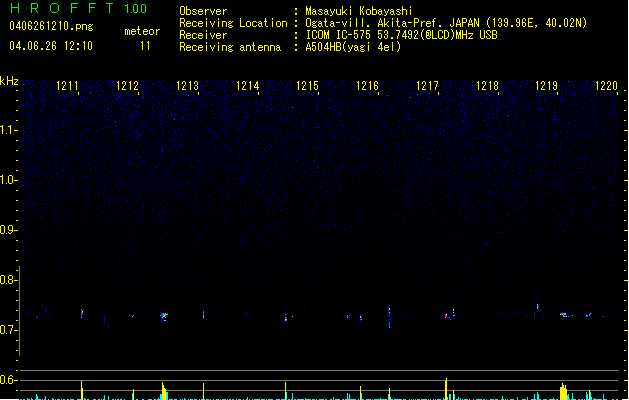Click the echo cluster just after 1219
This screenshot has height=400, width=629.
click(x=564, y=315)
